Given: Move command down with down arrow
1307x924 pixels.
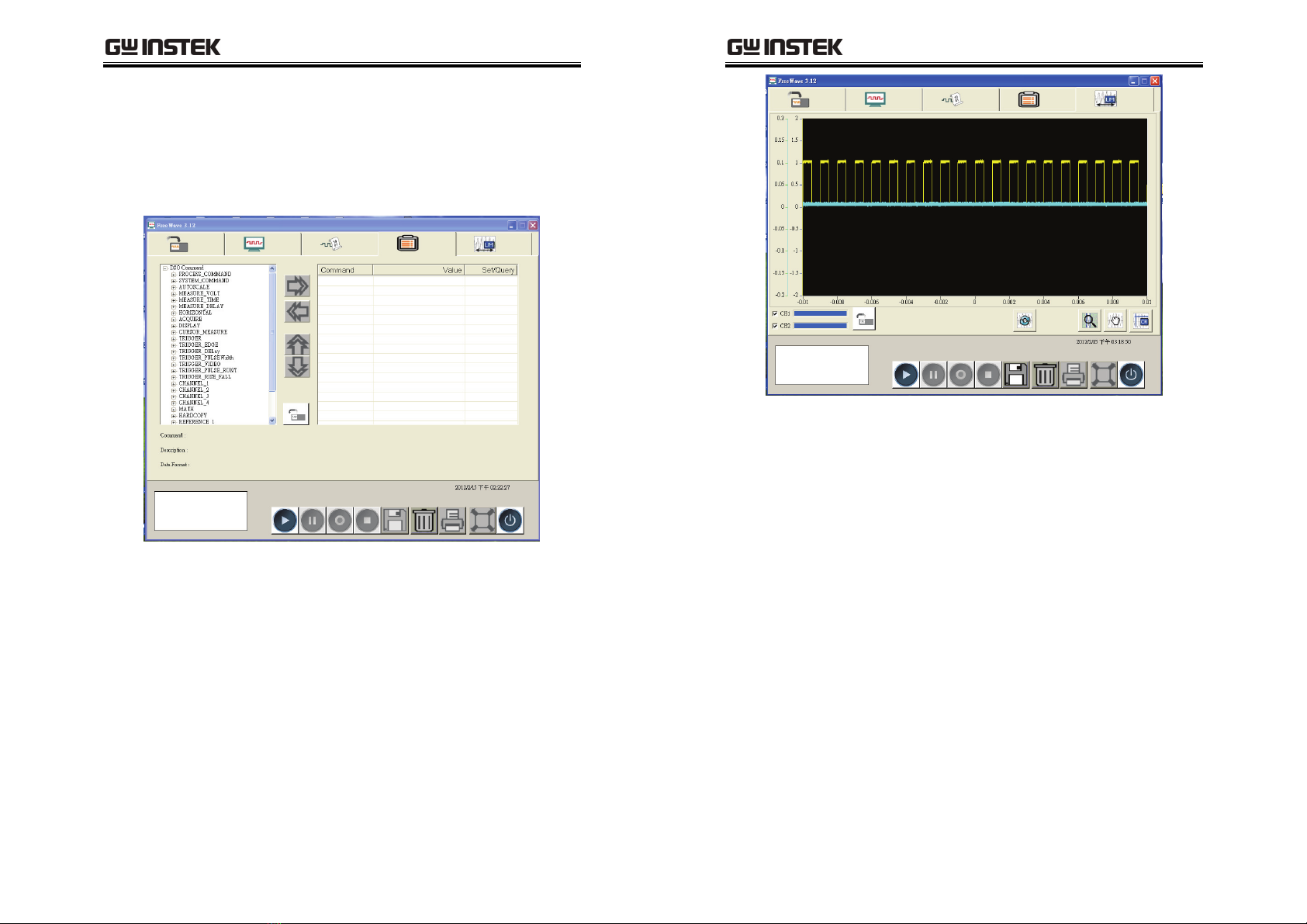Looking at the screenshot, I should click(x=297, y=367).
